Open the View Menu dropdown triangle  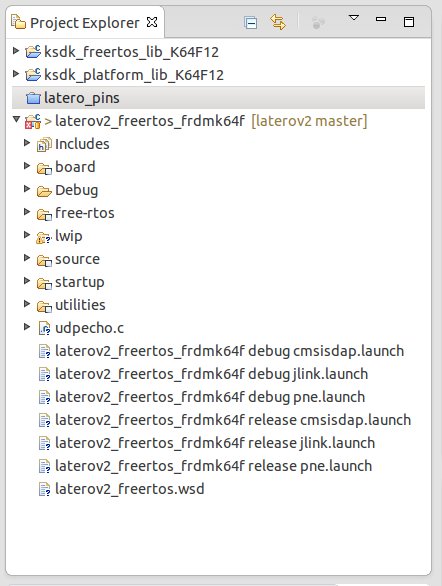pos(353,18)
